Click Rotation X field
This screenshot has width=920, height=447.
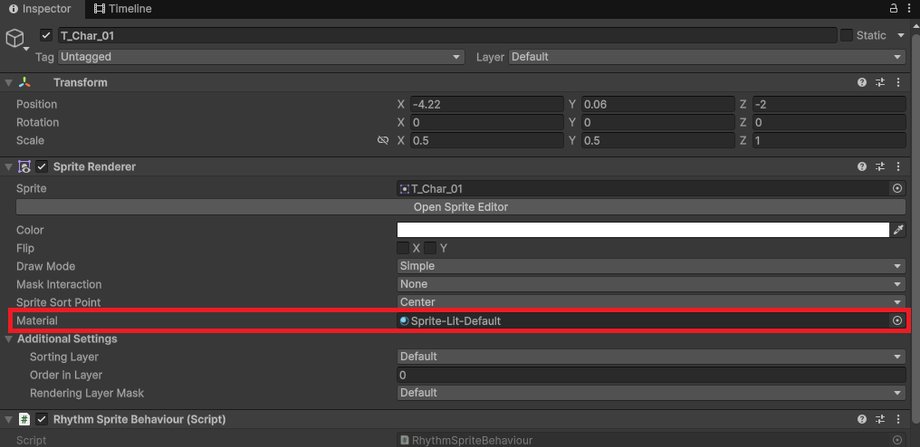[x=486, y=123]
